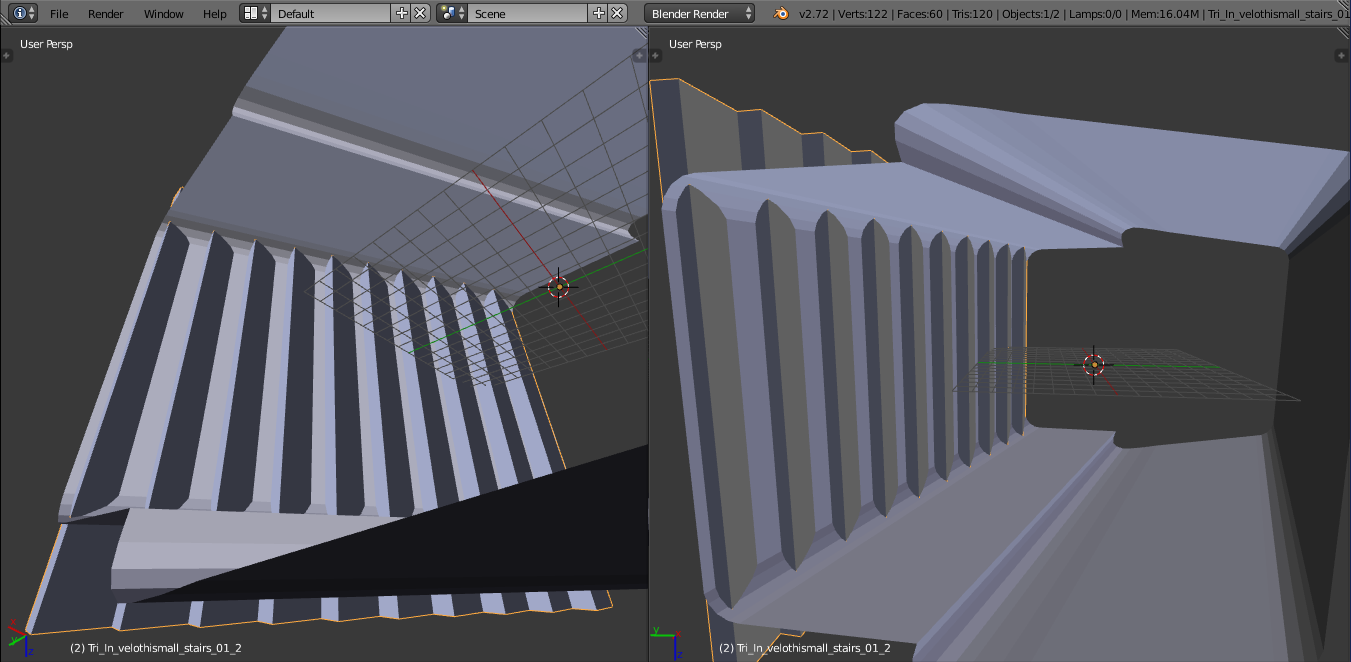Click the Default screen layout name field
Viewport: 1351px width, 662px height.
coord(331,13)
